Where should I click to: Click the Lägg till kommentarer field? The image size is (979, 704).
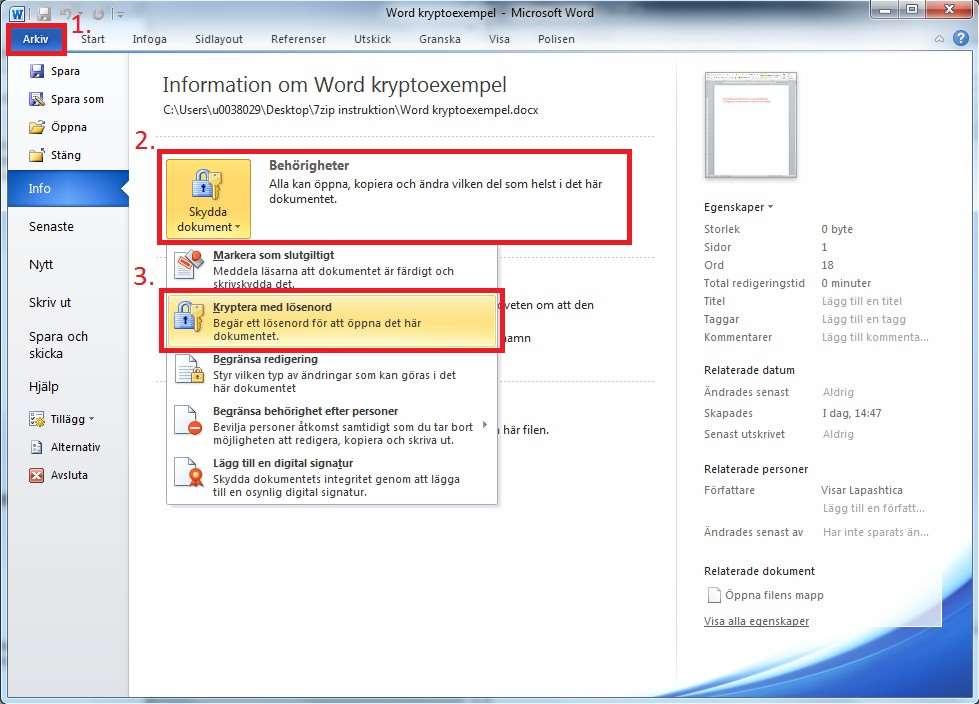point(875,338)
